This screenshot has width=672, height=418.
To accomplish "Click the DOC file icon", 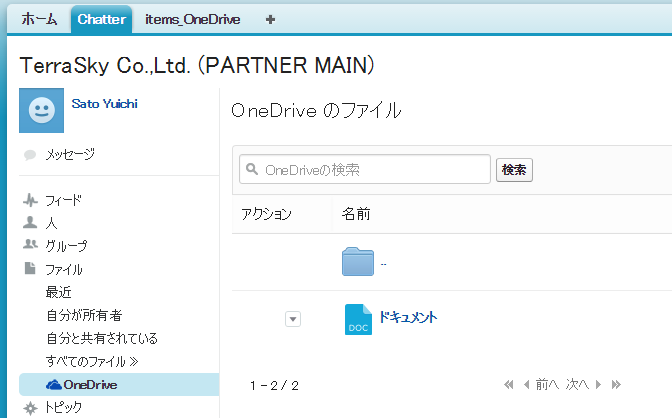I will 358,319.
